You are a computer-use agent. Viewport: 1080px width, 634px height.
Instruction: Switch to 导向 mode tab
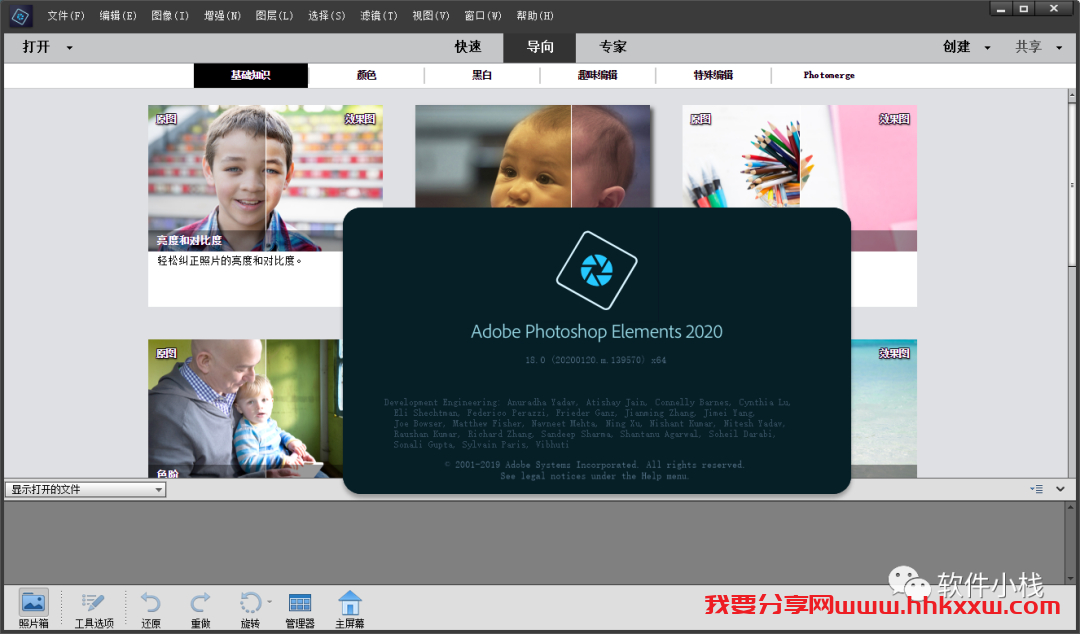[x=540, y=47]
